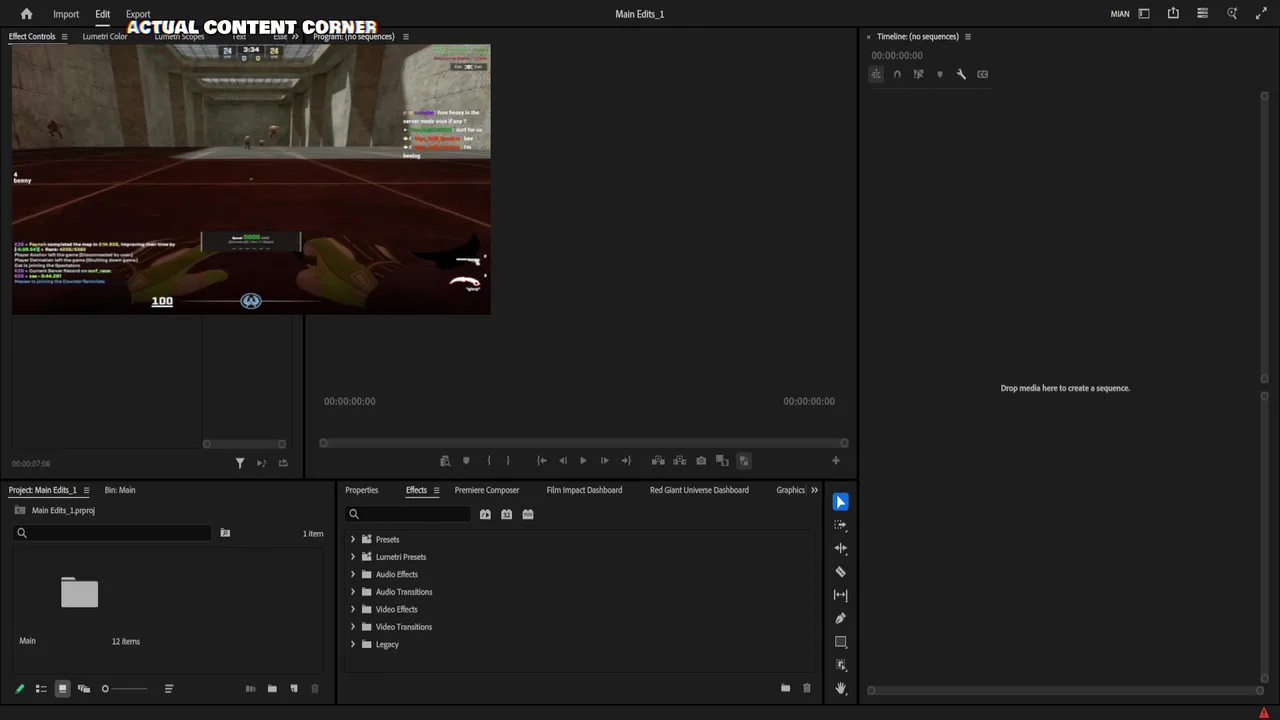
Task: Open the Export tab
Action: [138, 14]
